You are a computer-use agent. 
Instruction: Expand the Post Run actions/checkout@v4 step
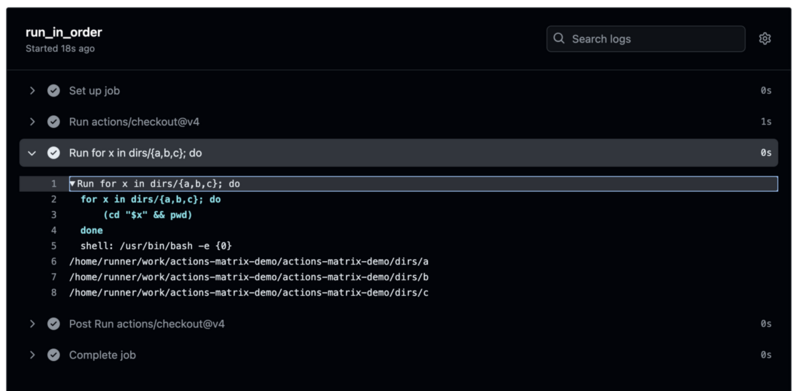click(32, 324)
